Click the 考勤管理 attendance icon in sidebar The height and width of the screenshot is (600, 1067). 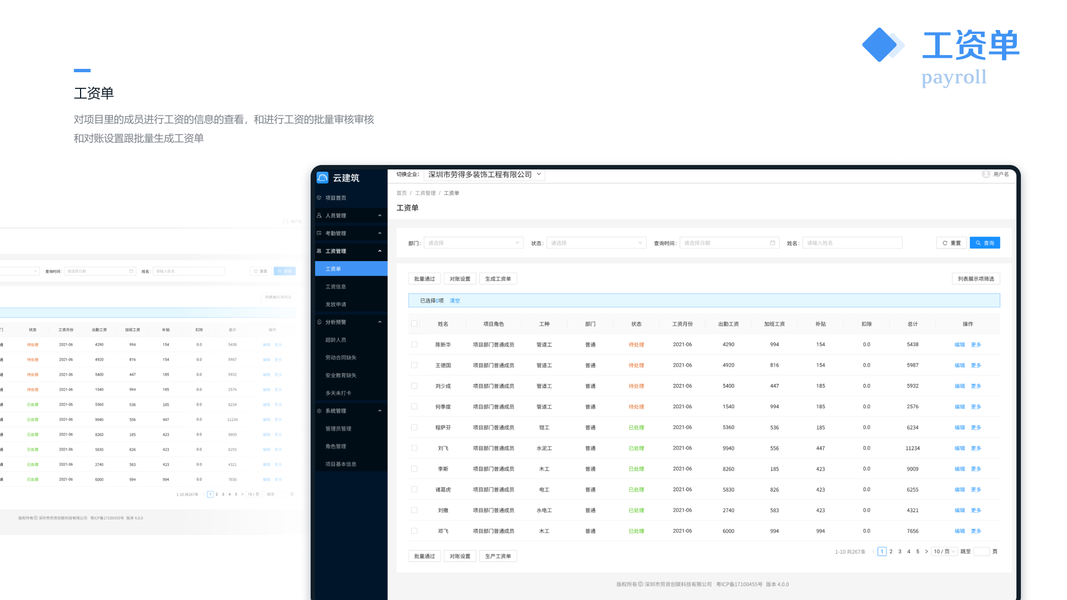pyautogui.click(x=318, y=233)
